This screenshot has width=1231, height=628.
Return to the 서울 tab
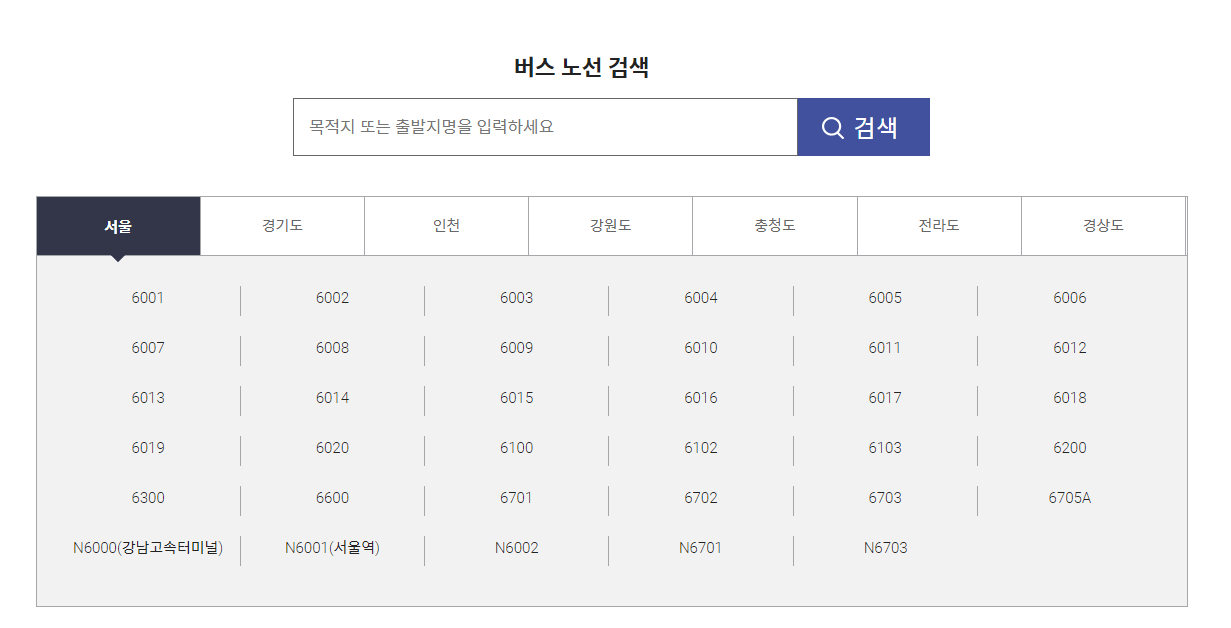tap(119, 226)
